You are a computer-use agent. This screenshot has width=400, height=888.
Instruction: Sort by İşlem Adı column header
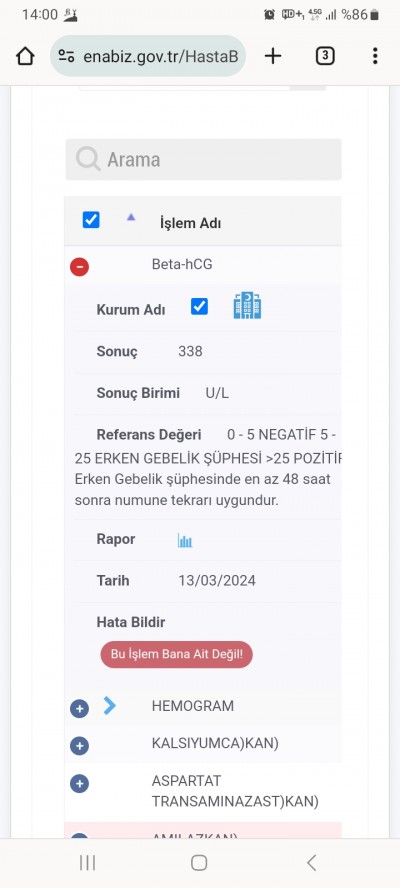tap(190, 223)
